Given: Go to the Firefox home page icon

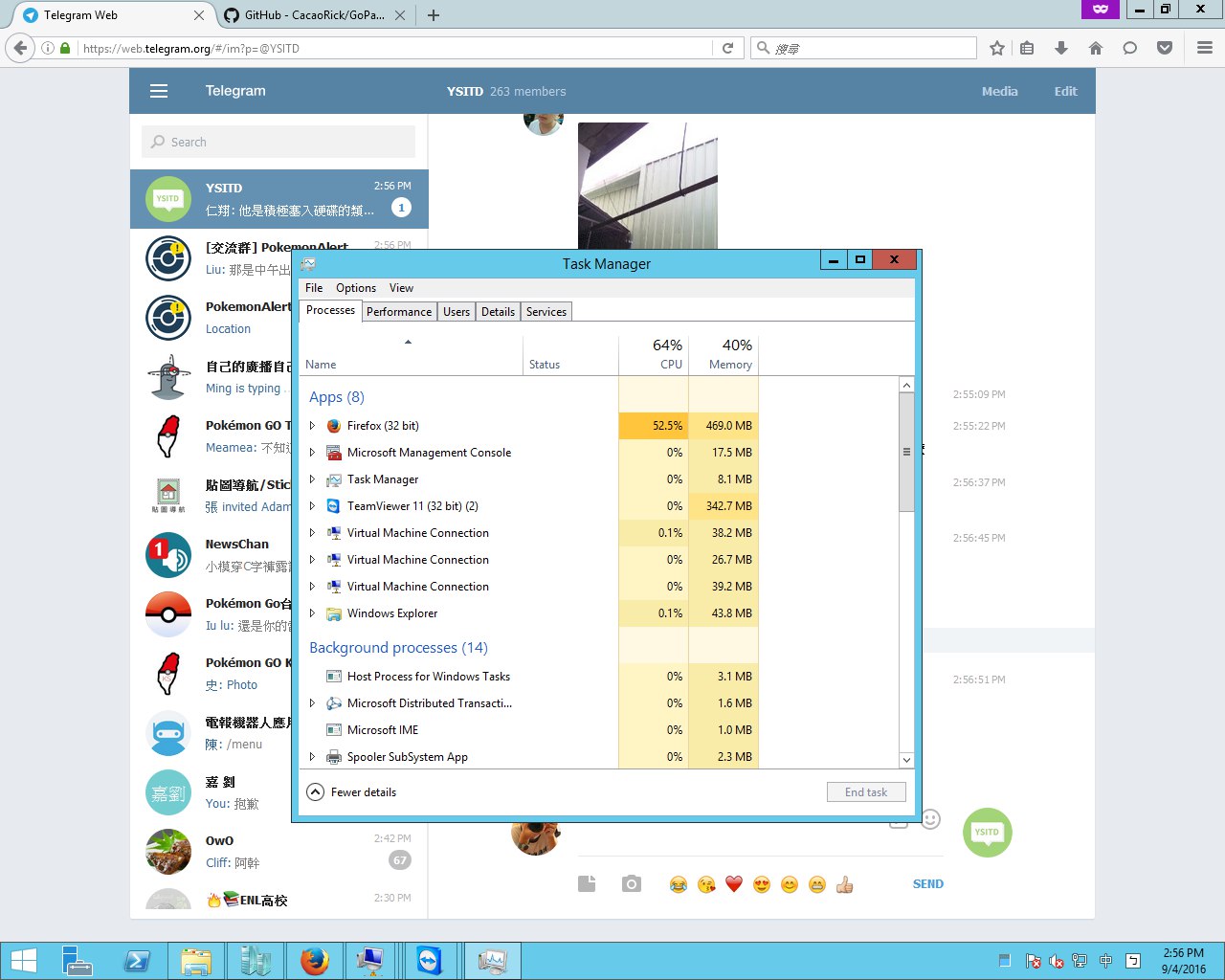Looking at the screenshot, I should (x=1096, y=48).
